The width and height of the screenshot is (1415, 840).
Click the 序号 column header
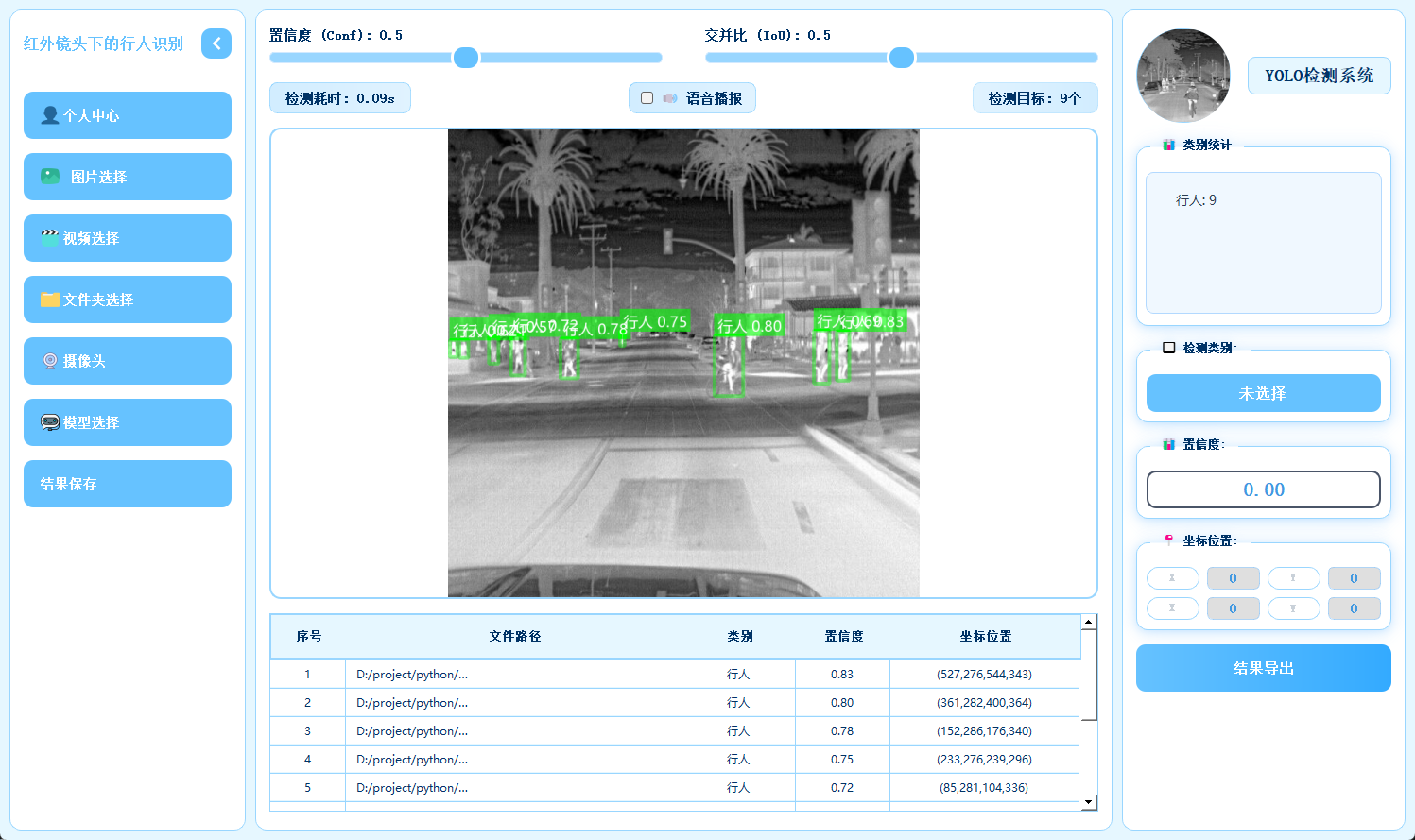(x=309, y=636)
